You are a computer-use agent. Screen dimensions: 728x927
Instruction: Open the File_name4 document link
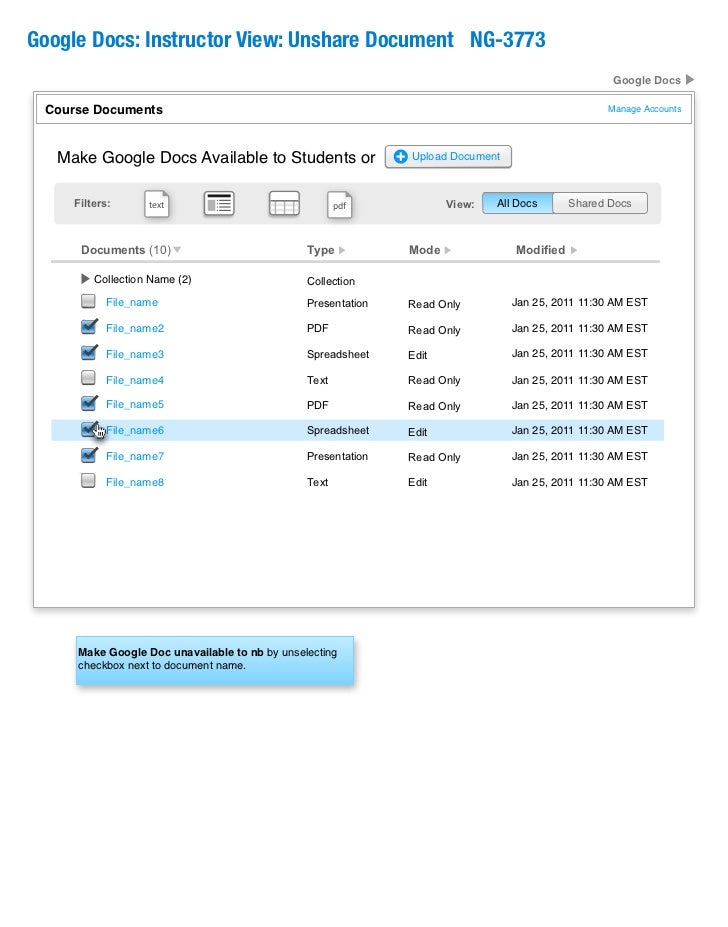click(x=135, y=380)
